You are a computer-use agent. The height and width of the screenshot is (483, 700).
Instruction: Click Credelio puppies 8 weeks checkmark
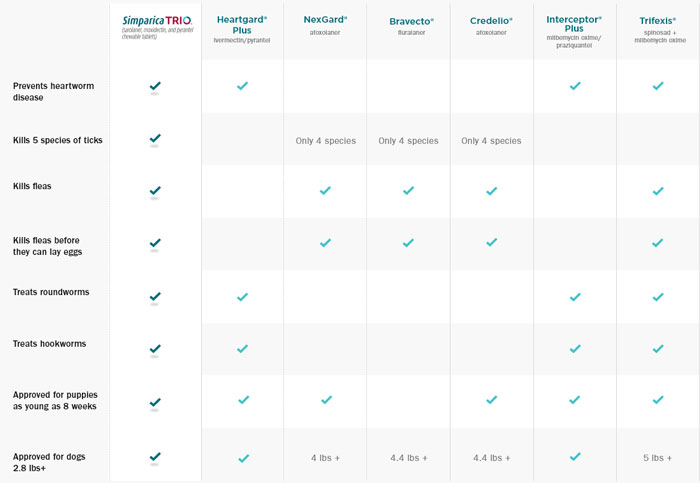coord(491,400)
